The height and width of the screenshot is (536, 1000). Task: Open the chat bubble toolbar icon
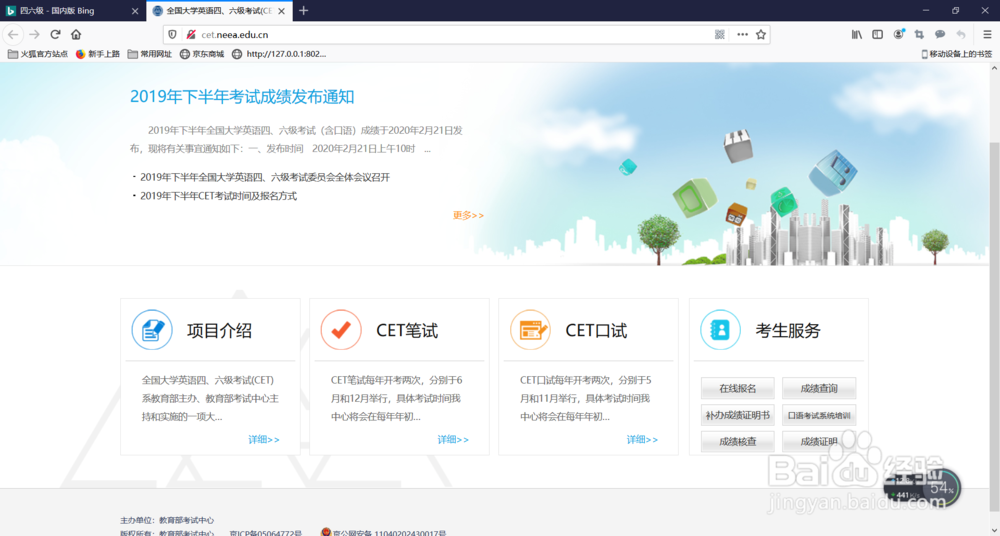point(940,34)
